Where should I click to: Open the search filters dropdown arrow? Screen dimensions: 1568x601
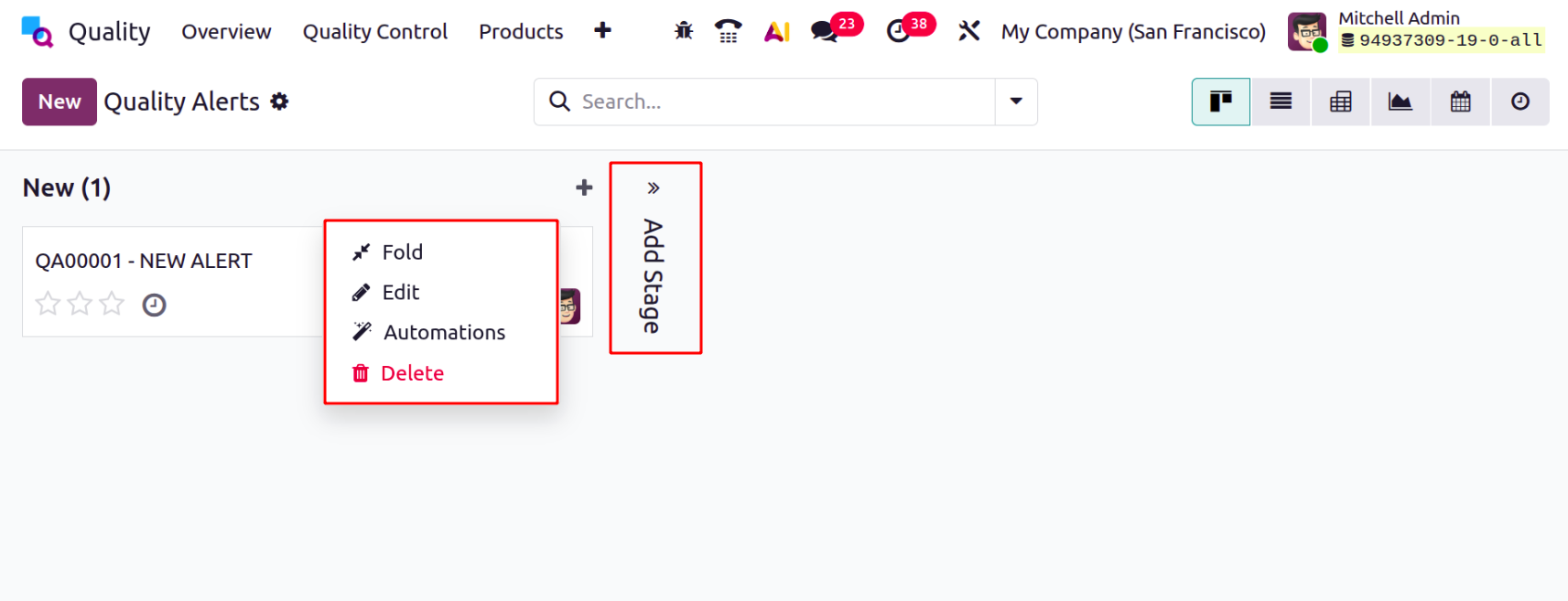point(1016,102)
